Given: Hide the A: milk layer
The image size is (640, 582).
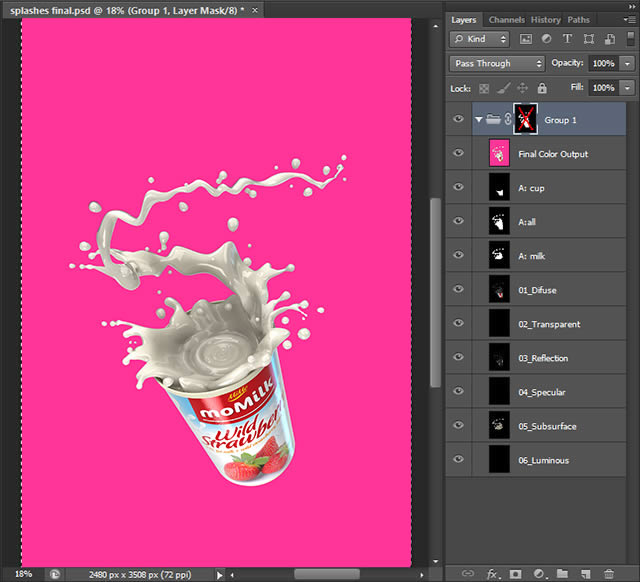Looking at the screenshot, I should [x=458, y=255].
